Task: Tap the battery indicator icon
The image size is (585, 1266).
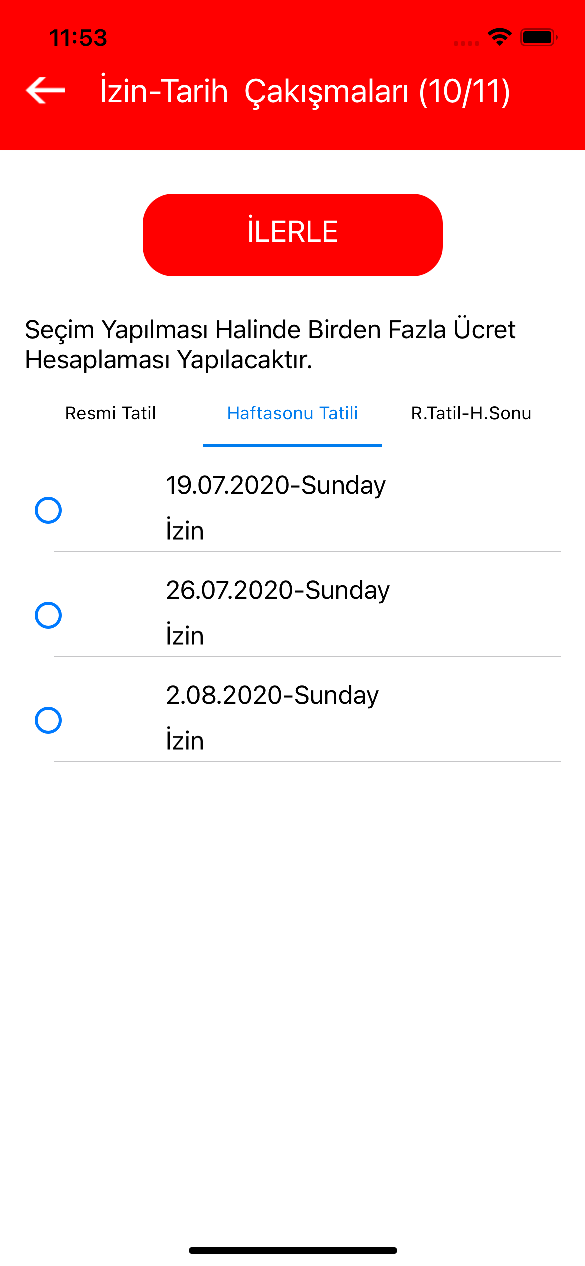Action: [538, 37]
